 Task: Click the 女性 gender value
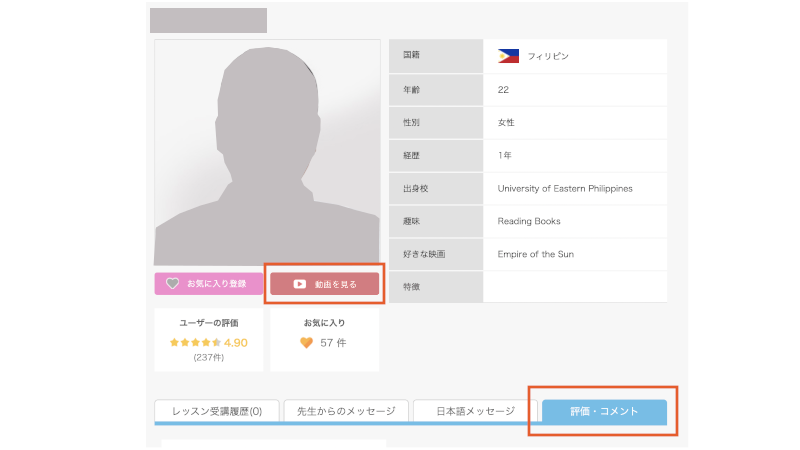tap(506, 122)
